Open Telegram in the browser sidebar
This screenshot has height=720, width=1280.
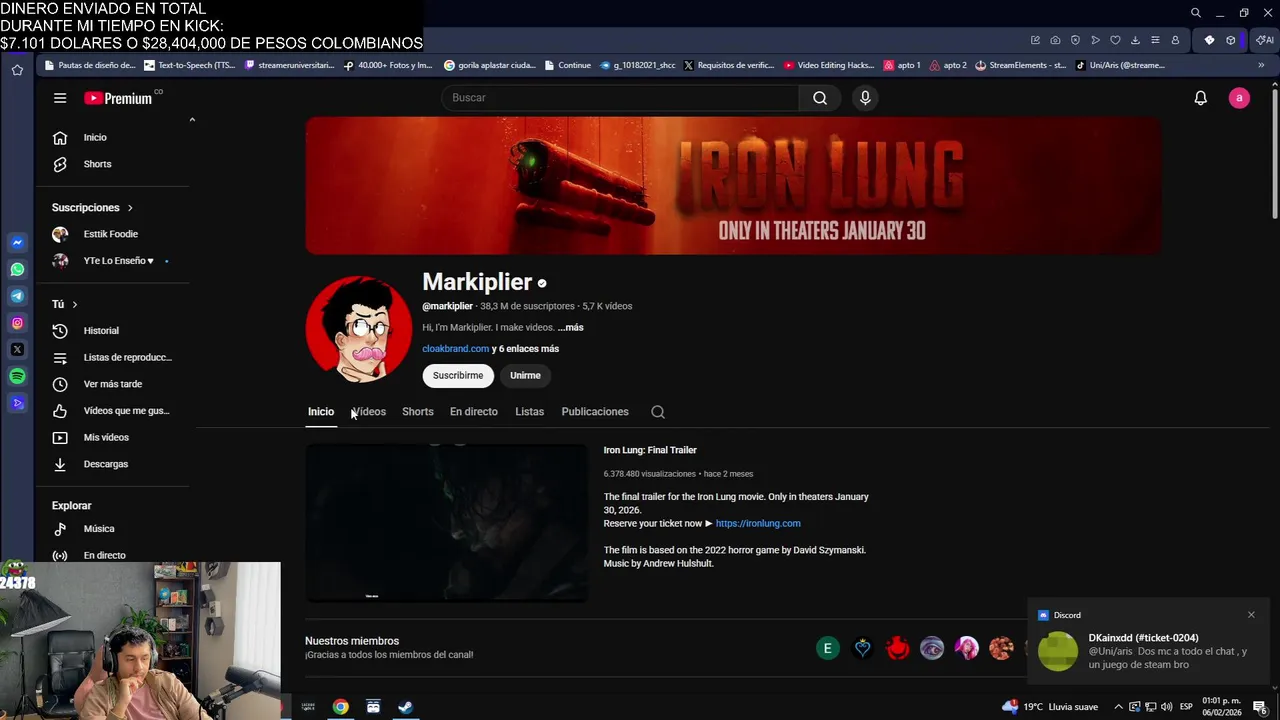17,296
